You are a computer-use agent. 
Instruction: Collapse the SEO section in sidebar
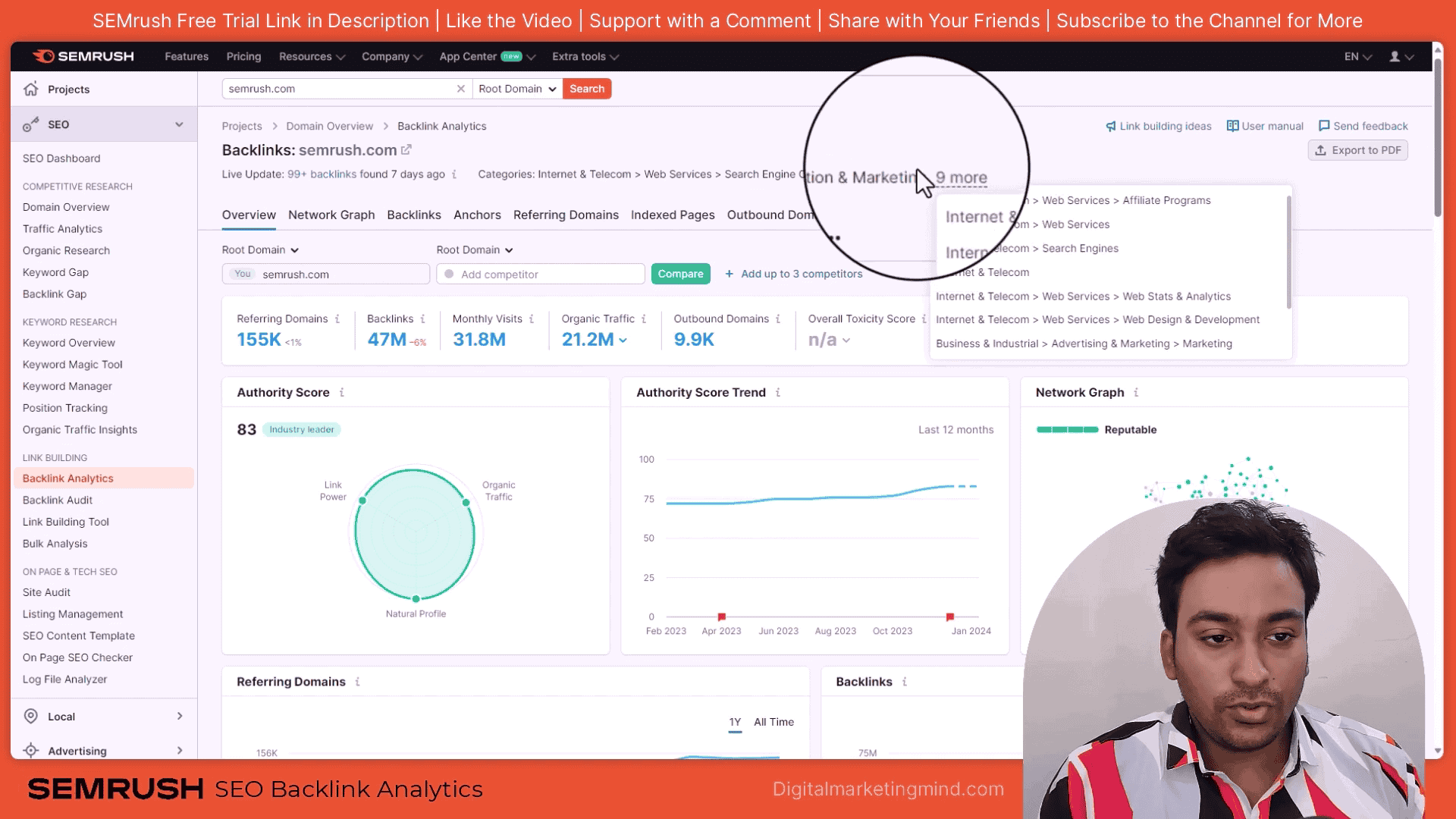tap(179, 124)
